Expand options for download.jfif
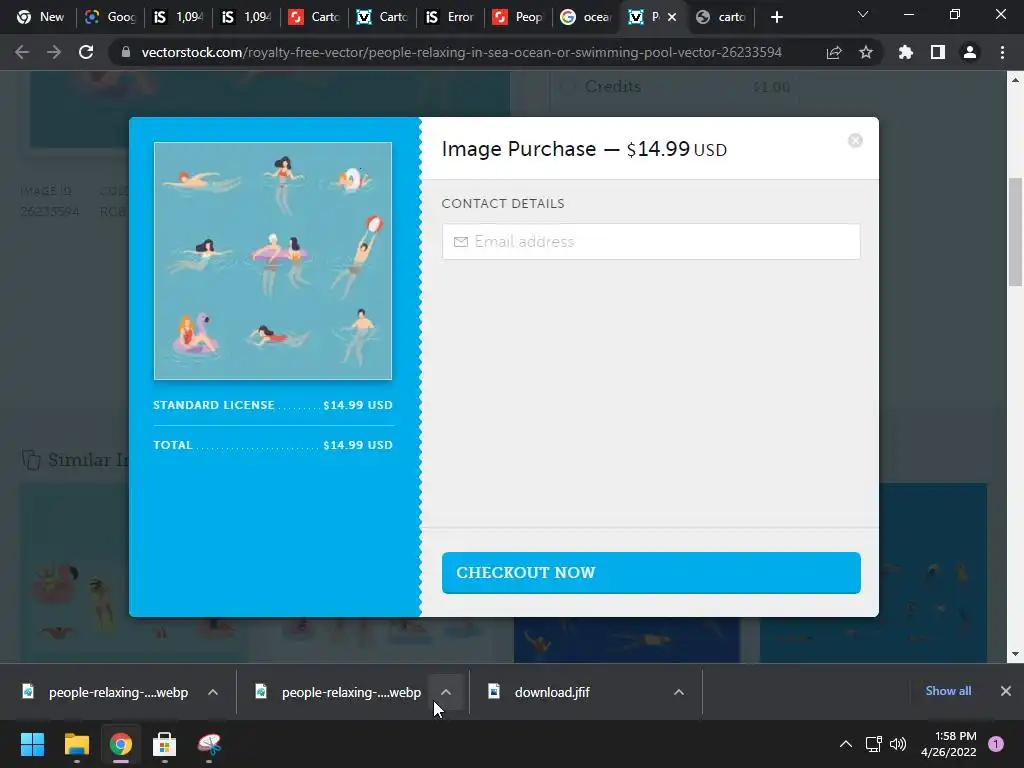 pyautogui.click(x=679, y=692)
